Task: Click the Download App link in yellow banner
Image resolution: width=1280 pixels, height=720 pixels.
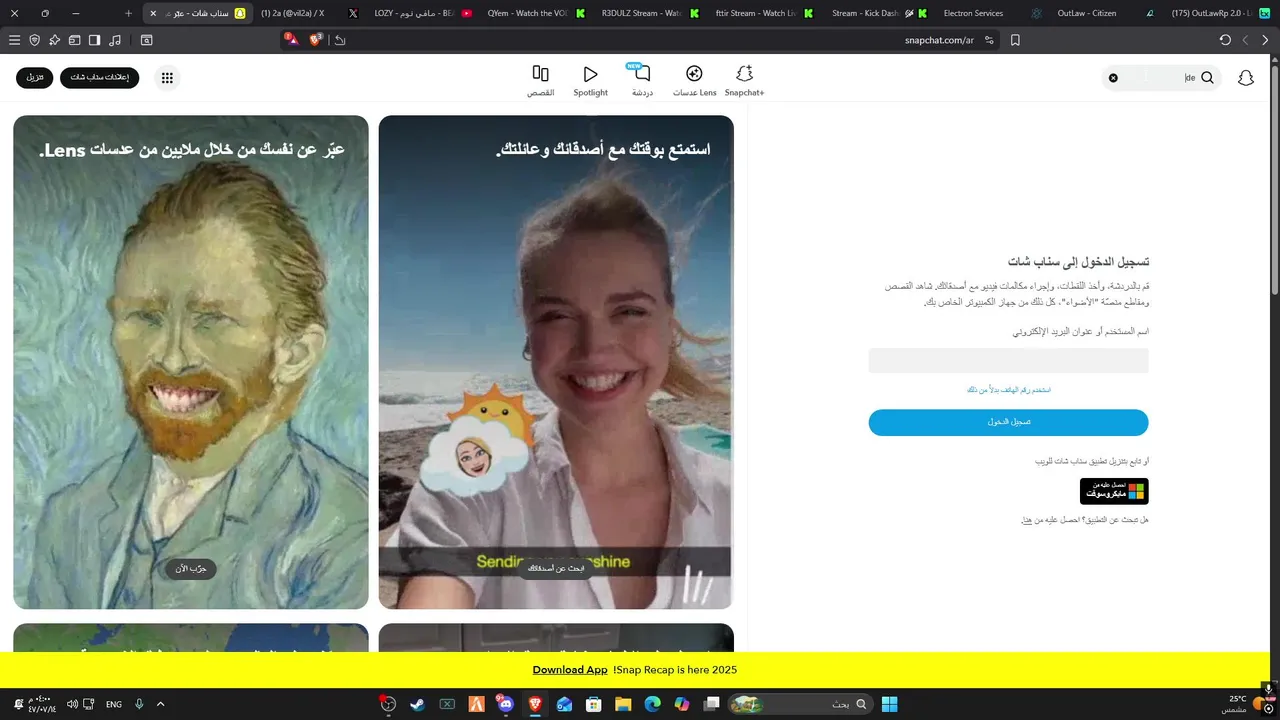Action: pyautogui.click(x=570, y=670)
